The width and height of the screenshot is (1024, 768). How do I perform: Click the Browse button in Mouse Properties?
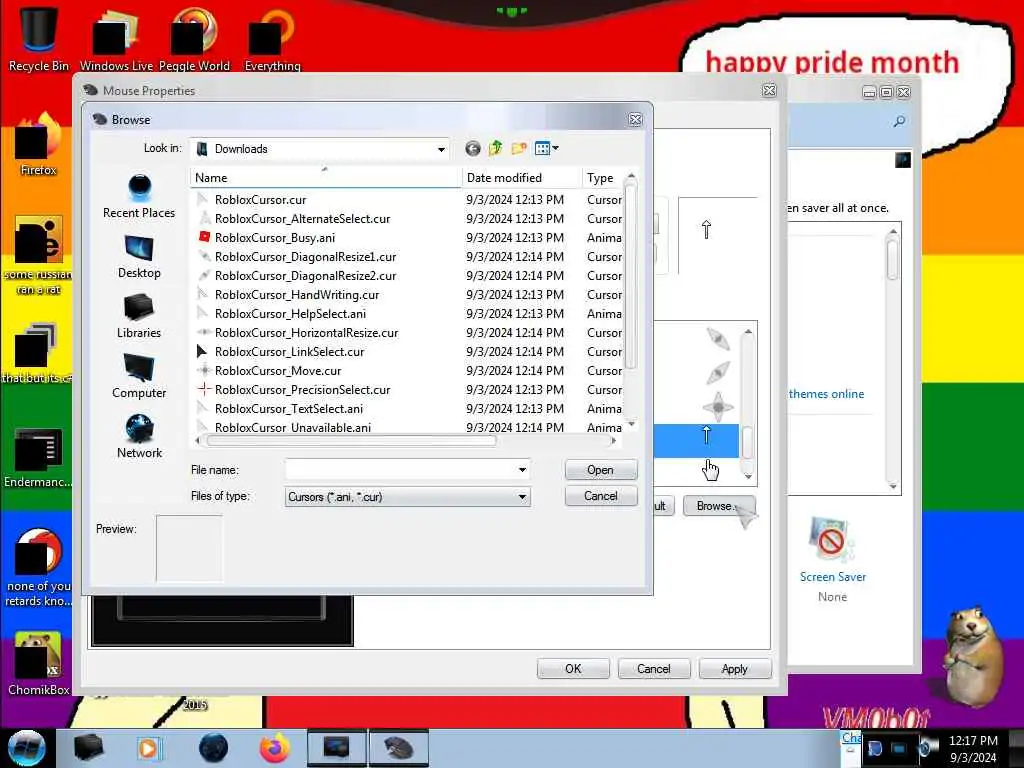[718, 506]
